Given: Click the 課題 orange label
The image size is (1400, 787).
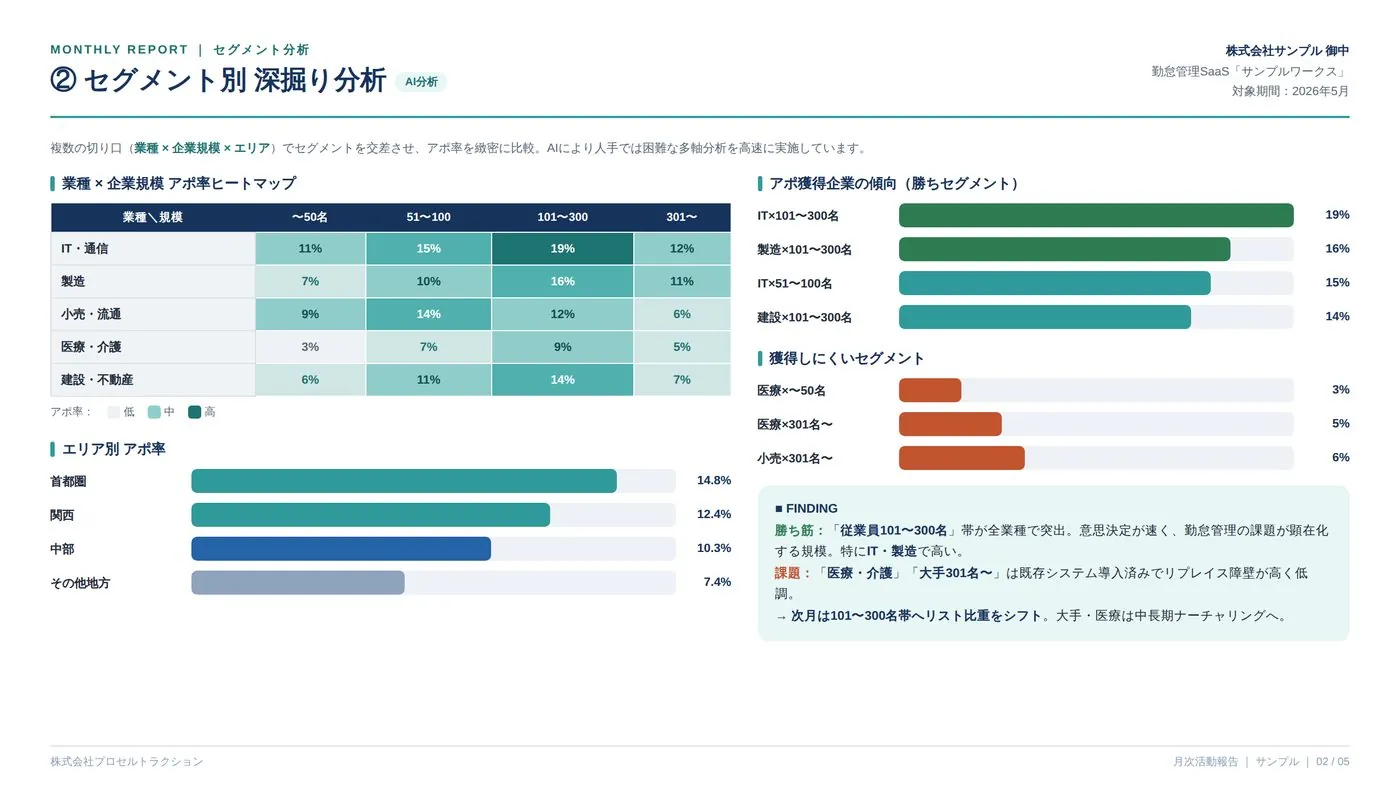Looking at the screenshot, I should (794, 573).
